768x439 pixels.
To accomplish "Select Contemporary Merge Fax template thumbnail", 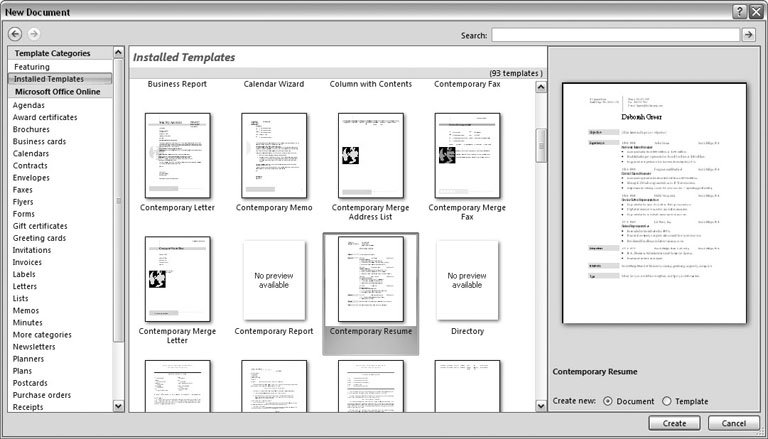I will tap(467, 155).
